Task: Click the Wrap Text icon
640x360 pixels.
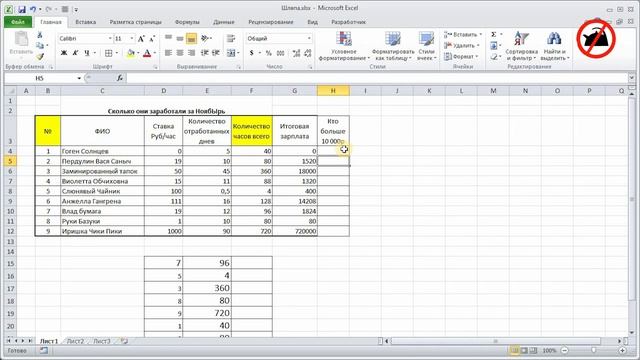Action: [231, 38]
